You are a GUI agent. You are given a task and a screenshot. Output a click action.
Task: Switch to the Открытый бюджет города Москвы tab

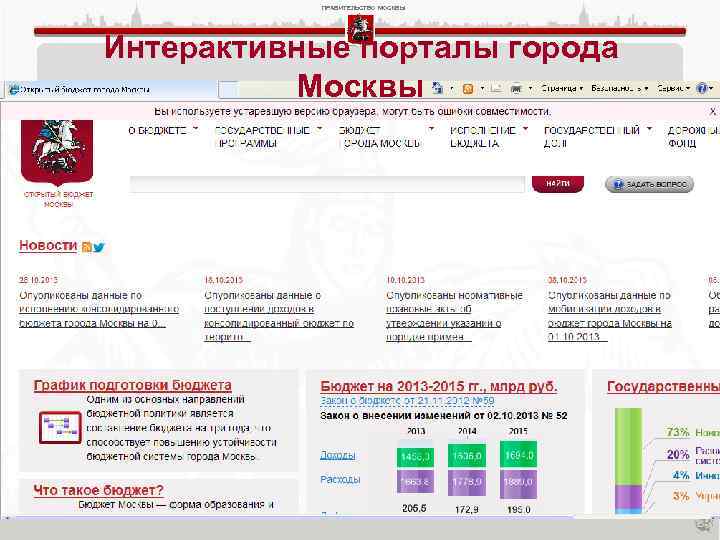[x=110, y=90]
